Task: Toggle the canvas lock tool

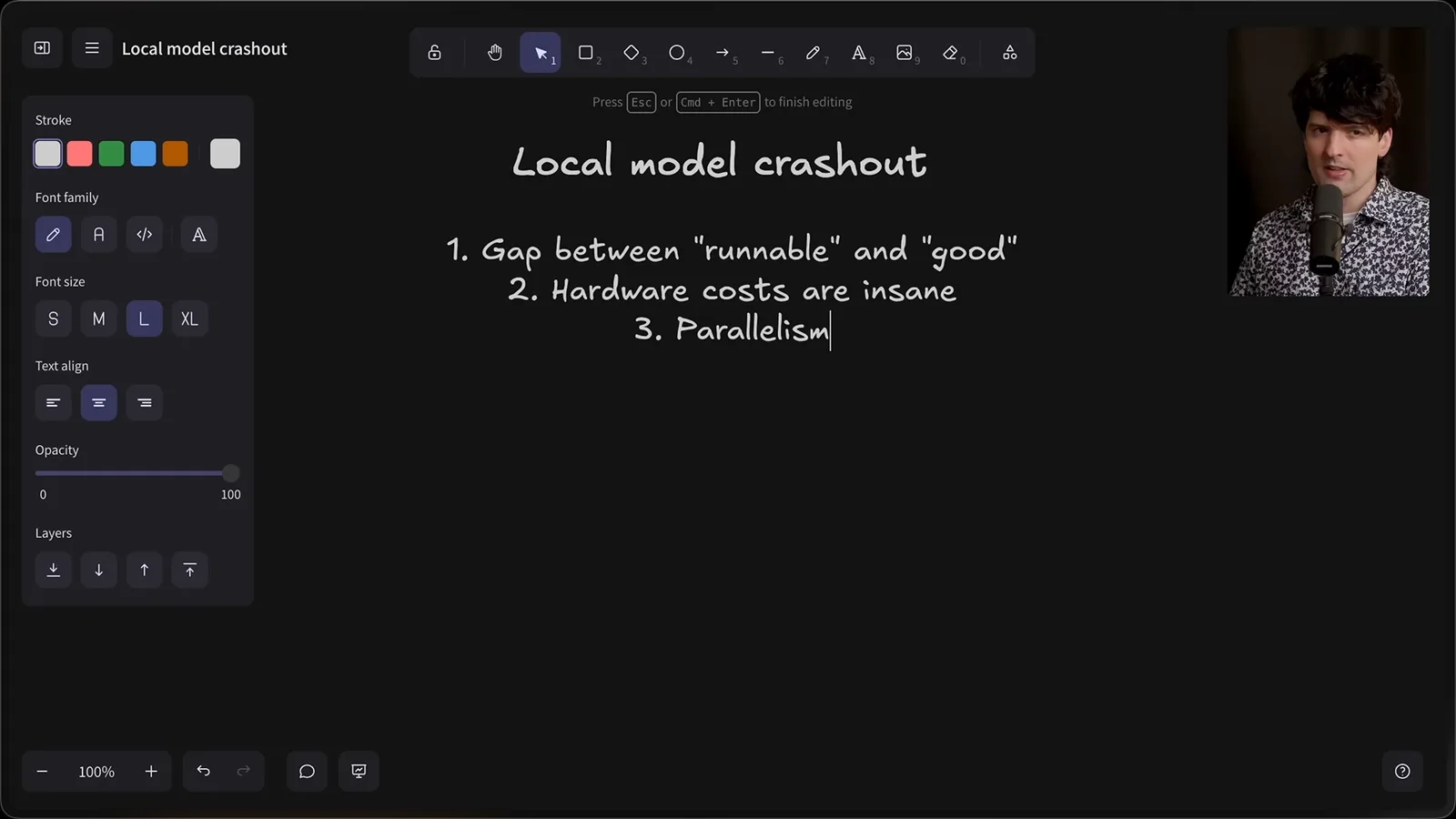Action: [x=435, y=53]
